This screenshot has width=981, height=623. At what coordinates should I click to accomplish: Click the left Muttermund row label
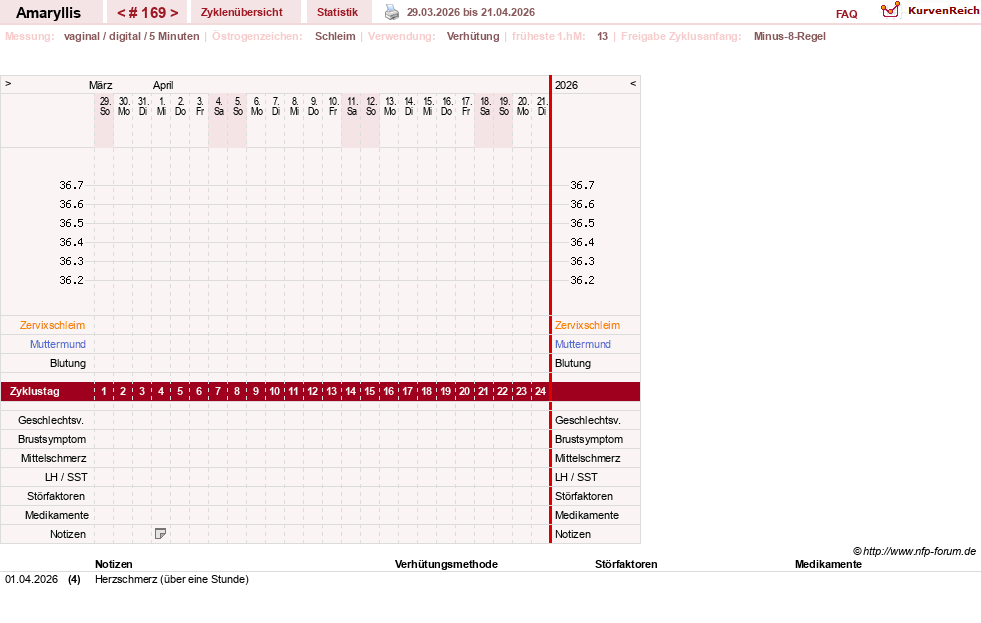point(58,344)
